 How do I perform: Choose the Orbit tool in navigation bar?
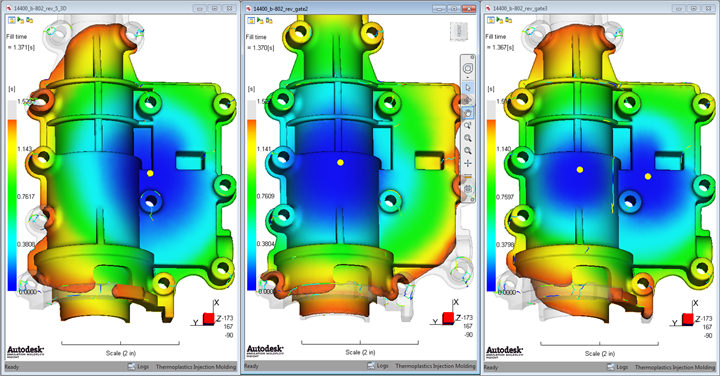(467, 100)
